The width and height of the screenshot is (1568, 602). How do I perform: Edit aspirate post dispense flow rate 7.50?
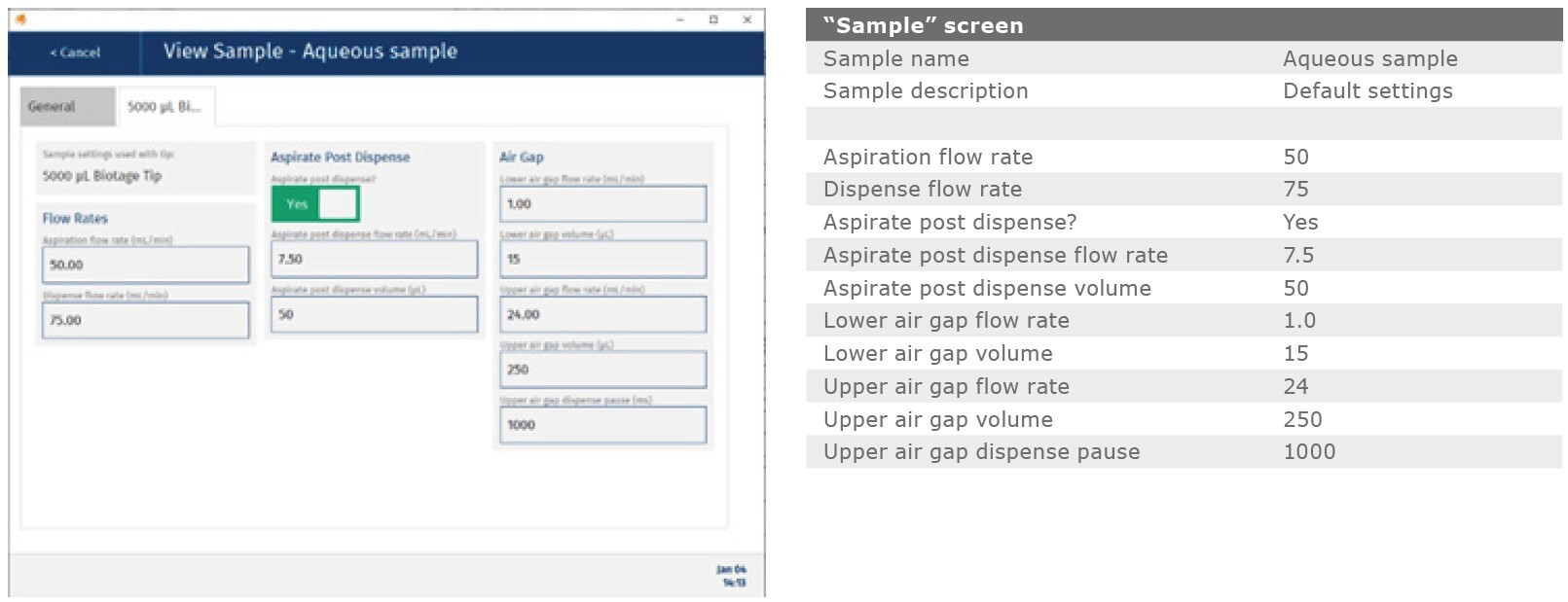coord(375,260)
